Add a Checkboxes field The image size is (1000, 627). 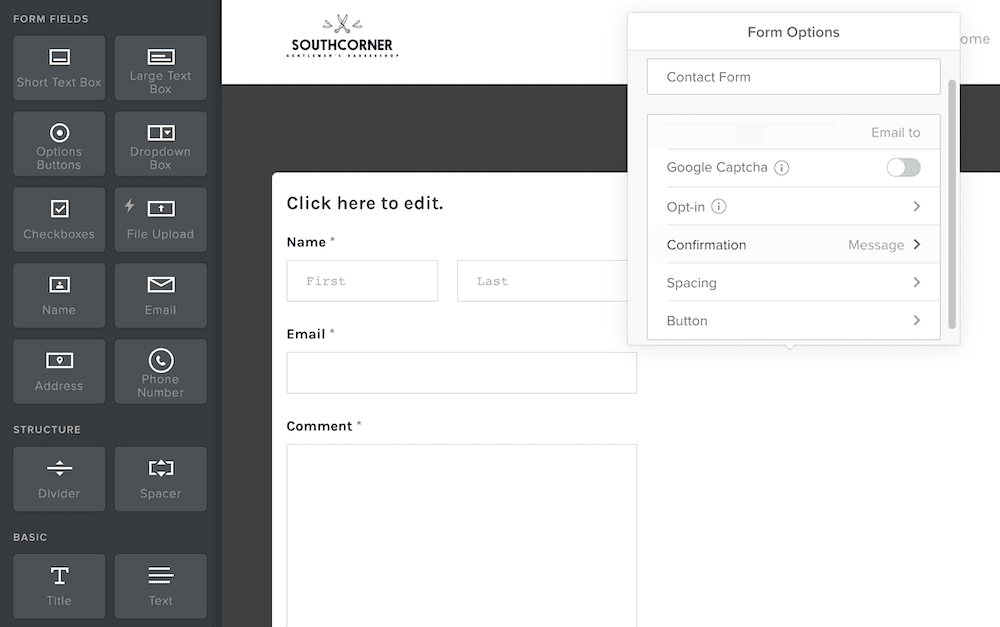point(58,219)
